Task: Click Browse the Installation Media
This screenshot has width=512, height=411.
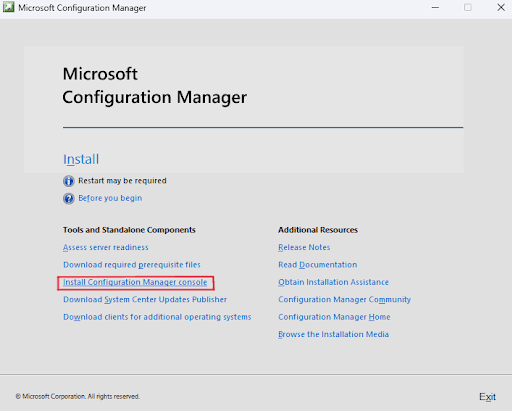Action: (x=333, y=334)
